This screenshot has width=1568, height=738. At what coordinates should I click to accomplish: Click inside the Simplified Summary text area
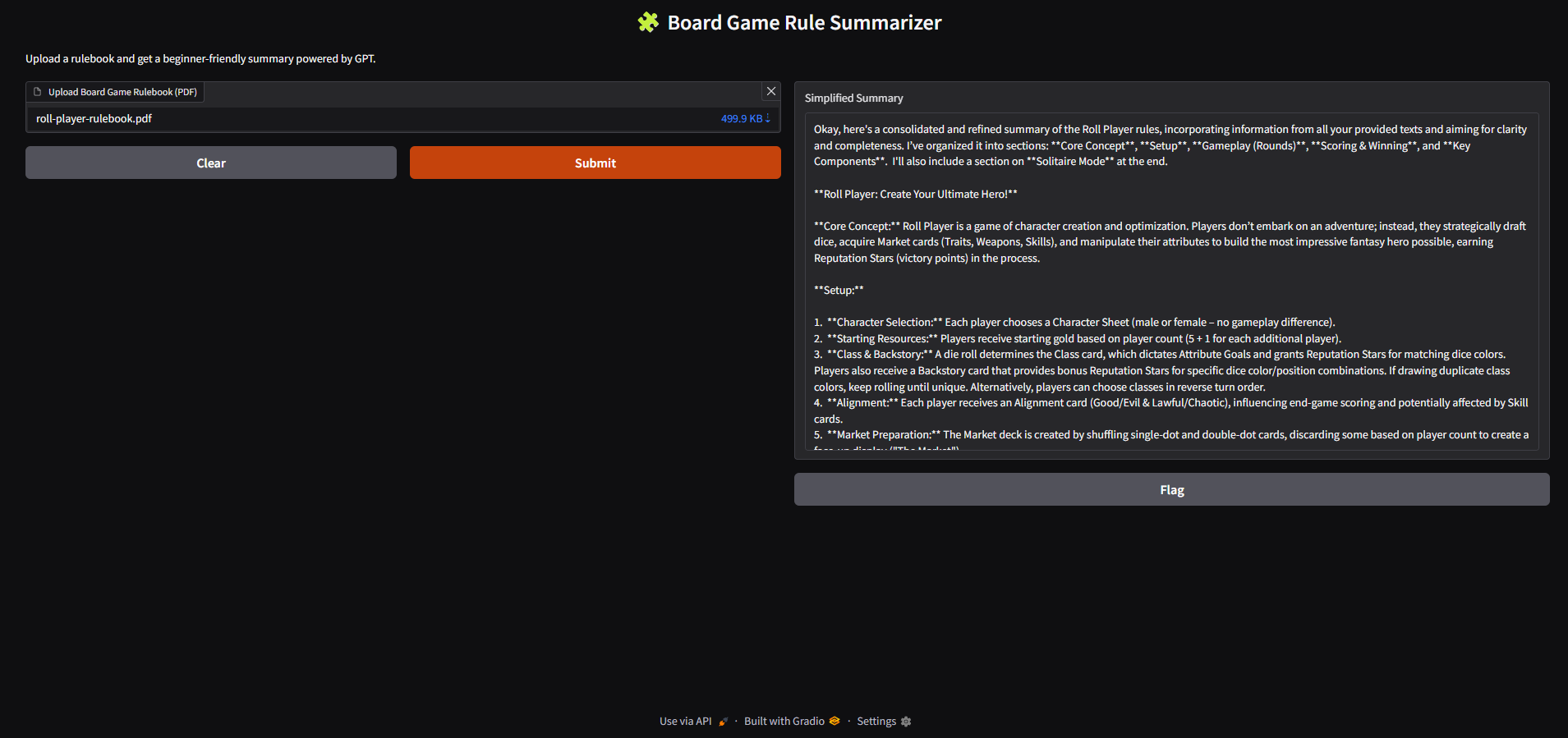tap(1171, 281)
